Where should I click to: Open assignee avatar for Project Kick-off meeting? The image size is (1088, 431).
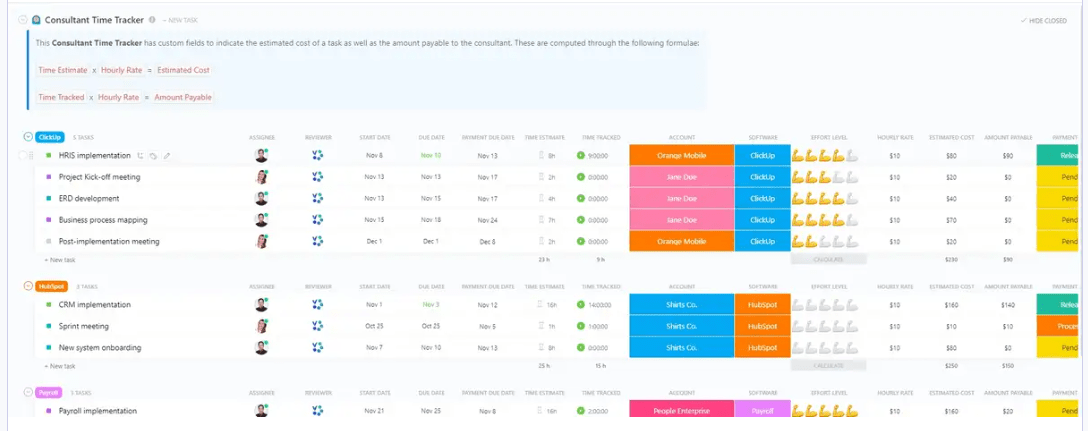pos(261,177)
